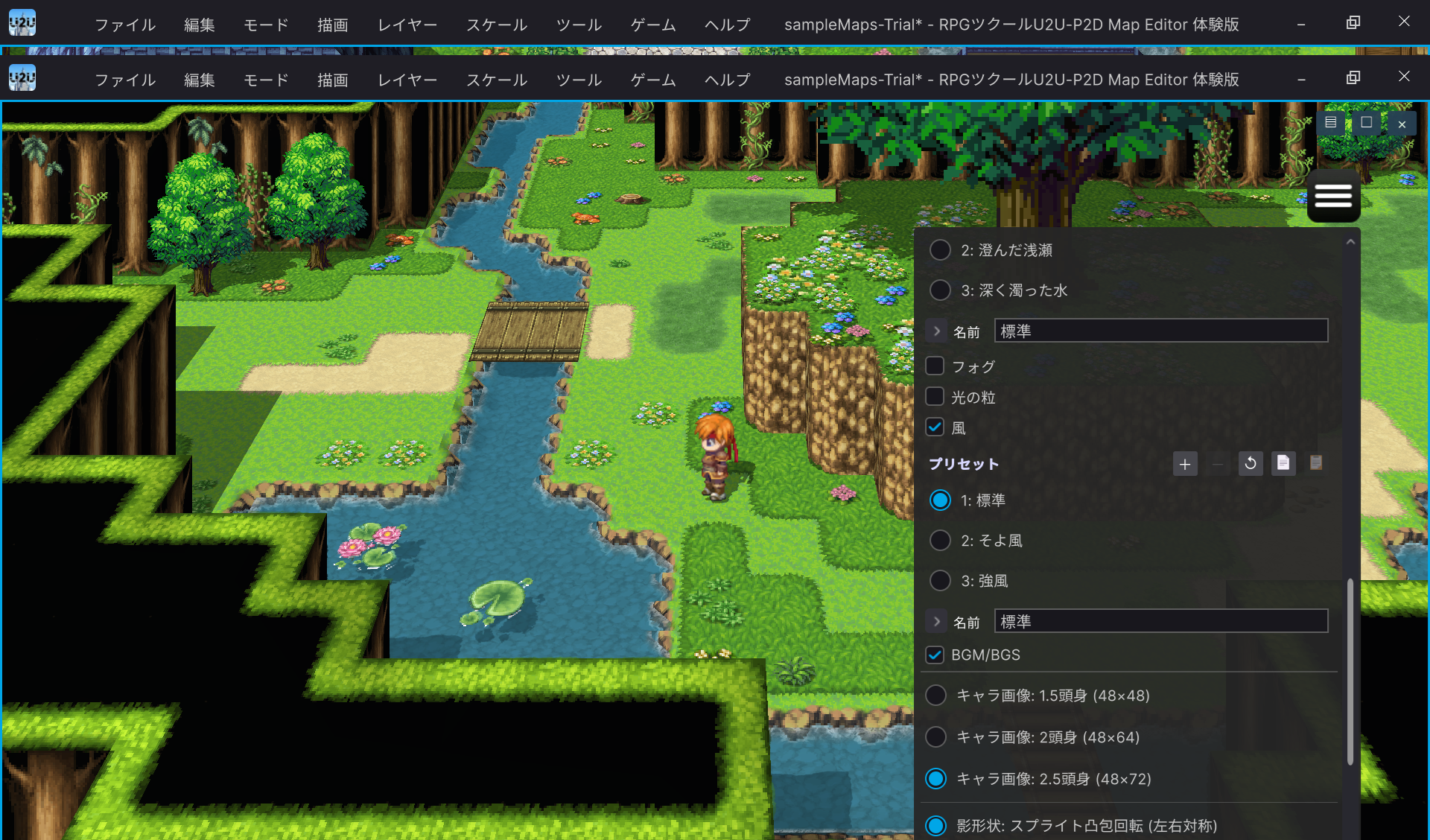Viewport: 1430px width, 840px height.
Task: Click the remove preset minus icon
Action: [1218, 464]
